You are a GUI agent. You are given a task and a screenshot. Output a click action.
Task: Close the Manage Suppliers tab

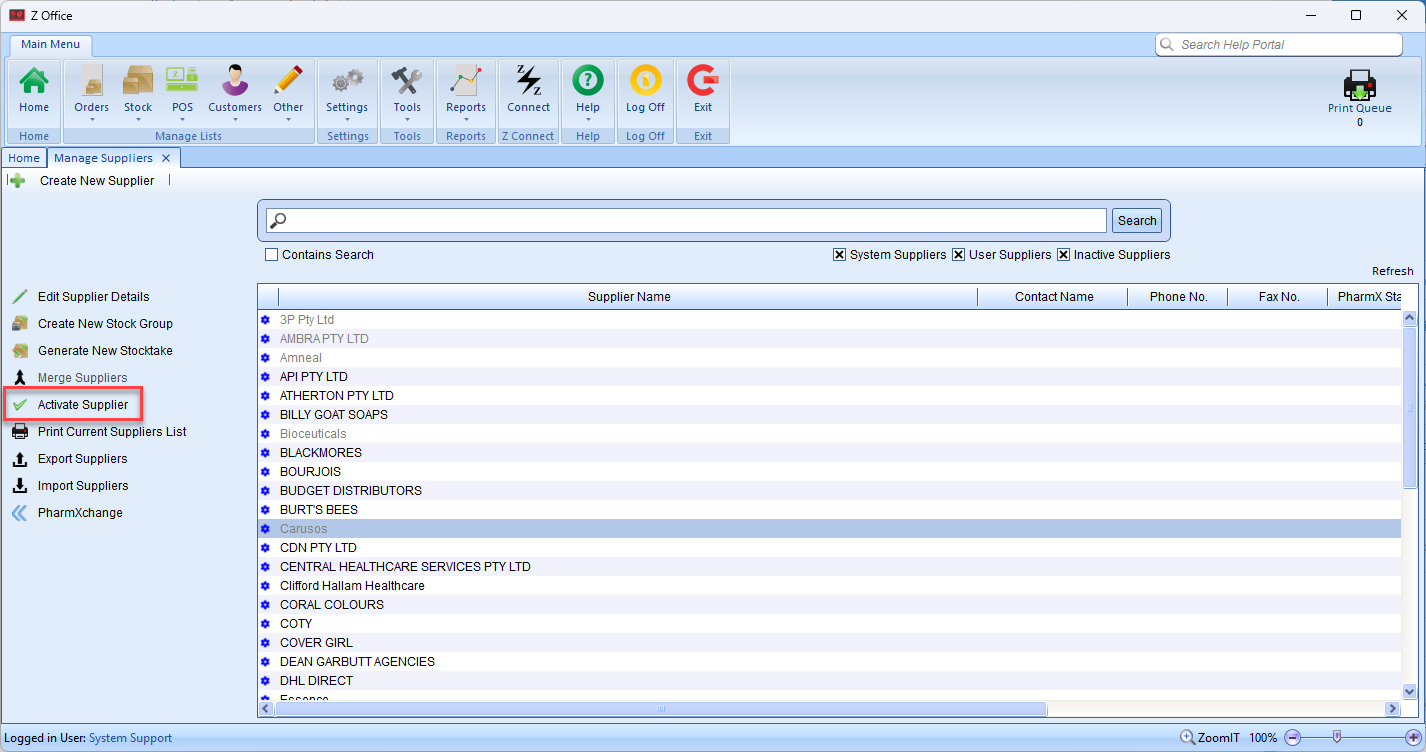click(166, 158)
